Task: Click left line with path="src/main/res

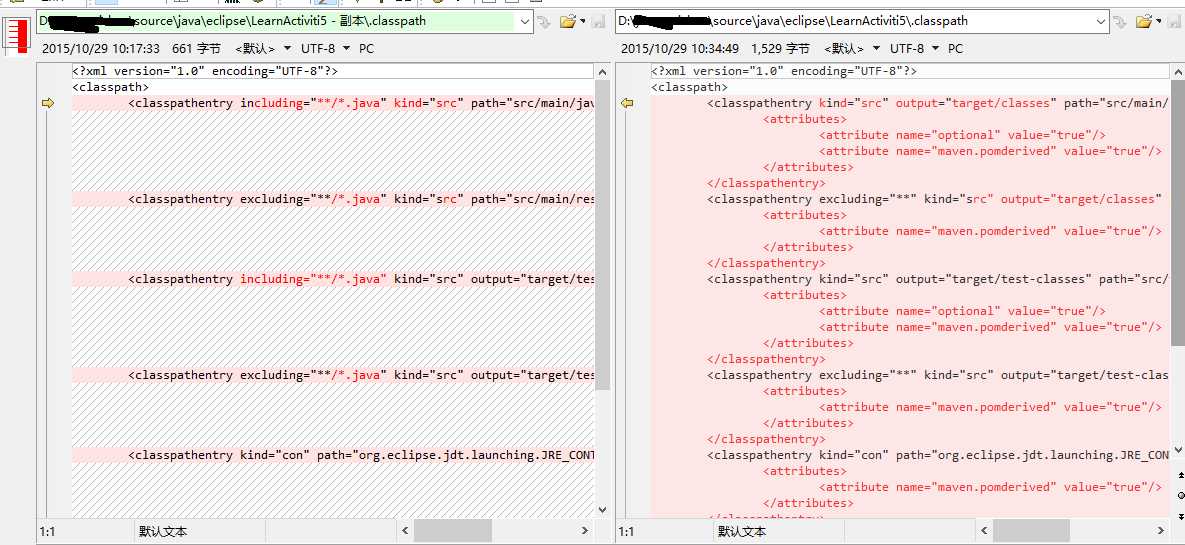Action: tap(333, 199)
